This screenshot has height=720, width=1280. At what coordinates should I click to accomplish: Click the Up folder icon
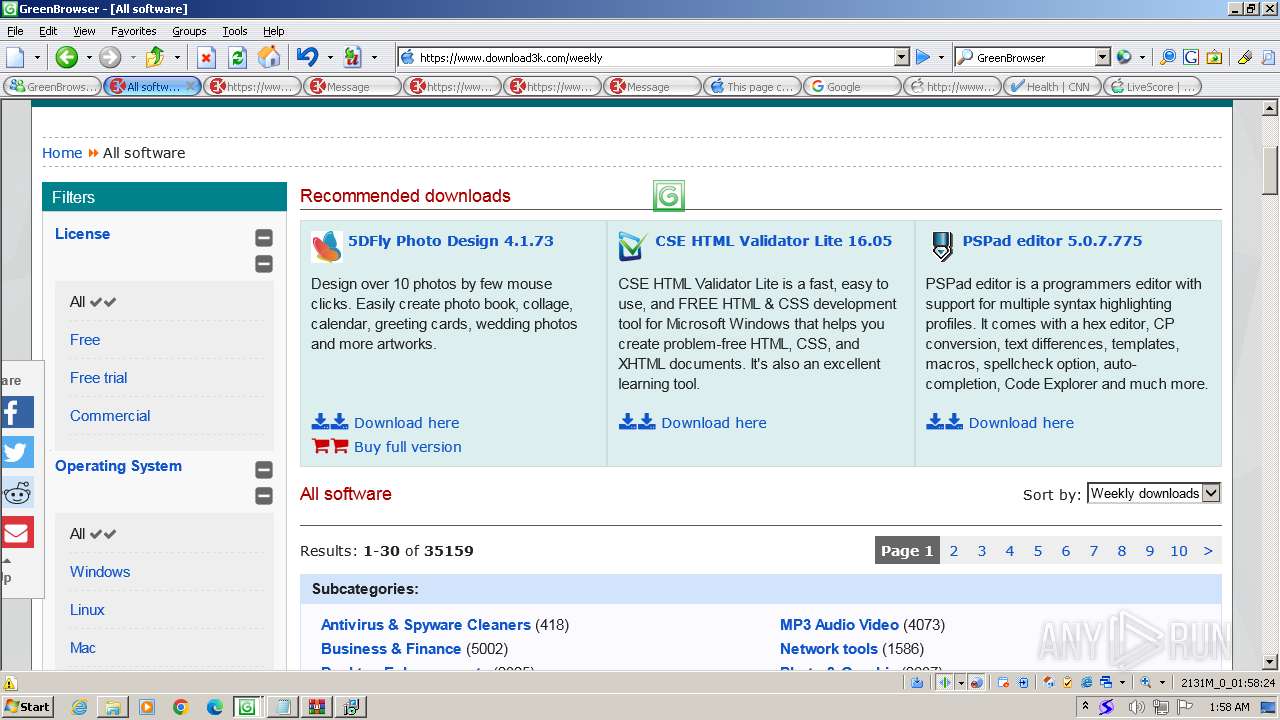coord(155,57)
